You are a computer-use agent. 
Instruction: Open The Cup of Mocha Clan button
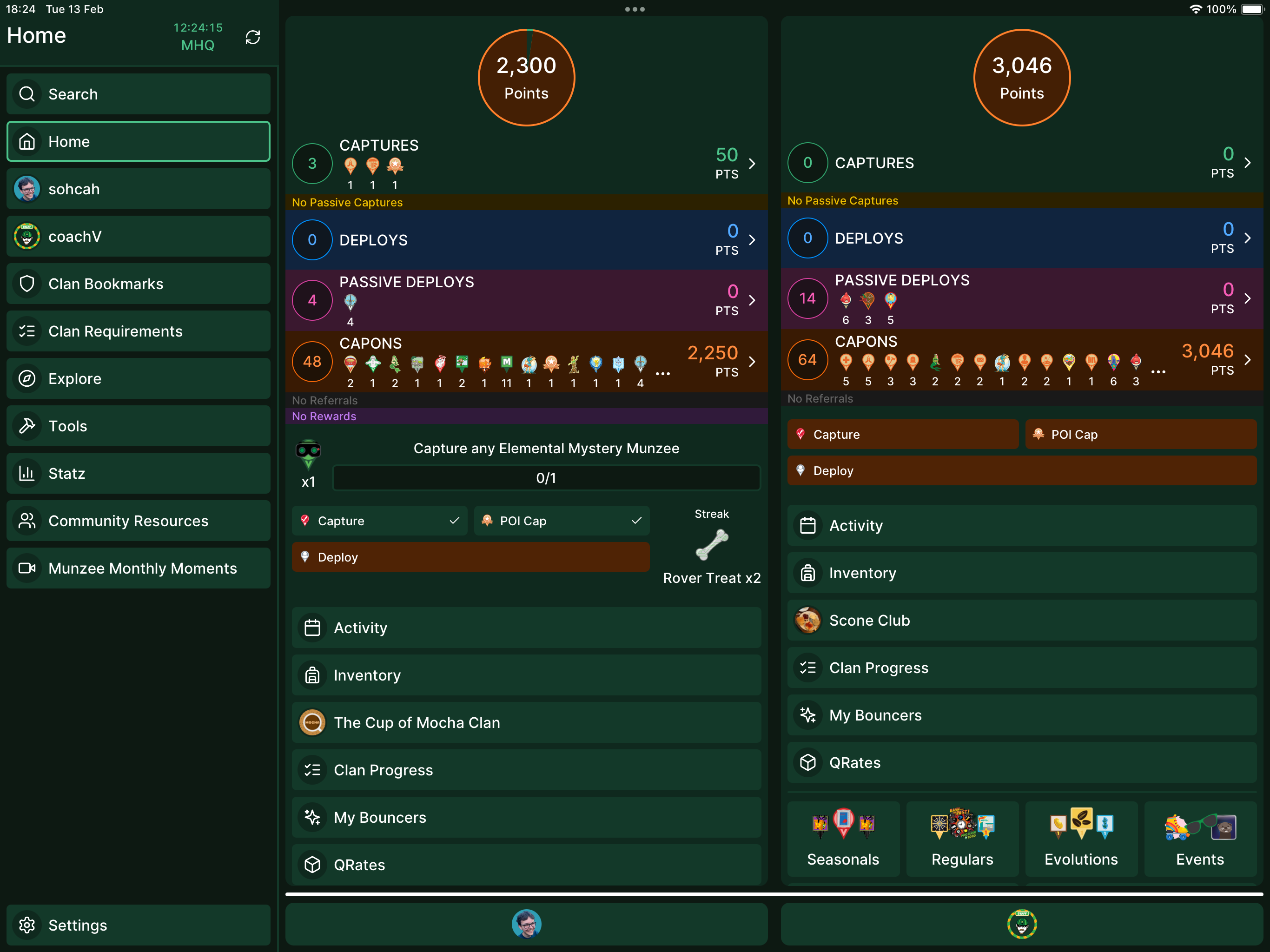point(527,722)
